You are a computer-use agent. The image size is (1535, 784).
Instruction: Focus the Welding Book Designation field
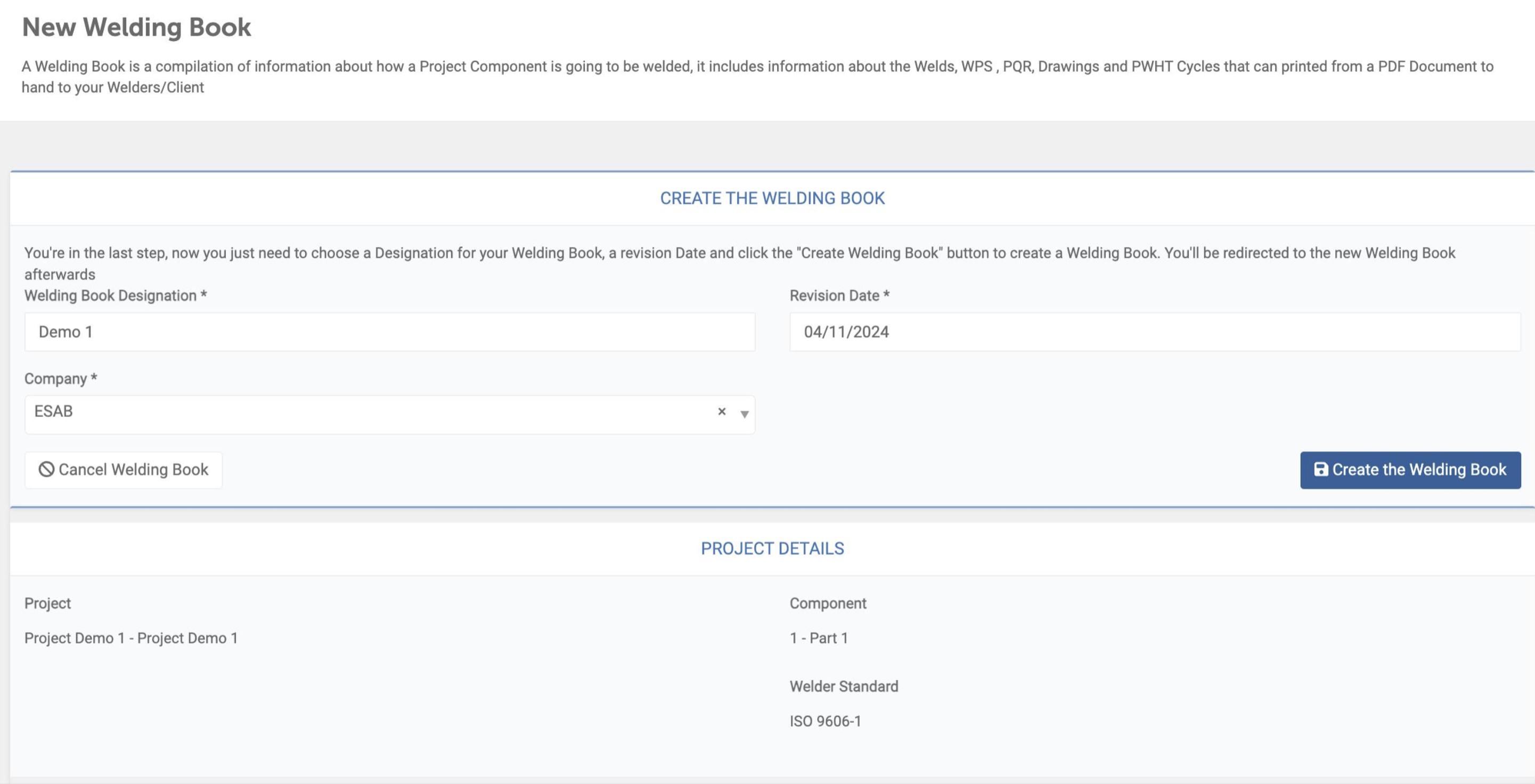coord(390,332)
